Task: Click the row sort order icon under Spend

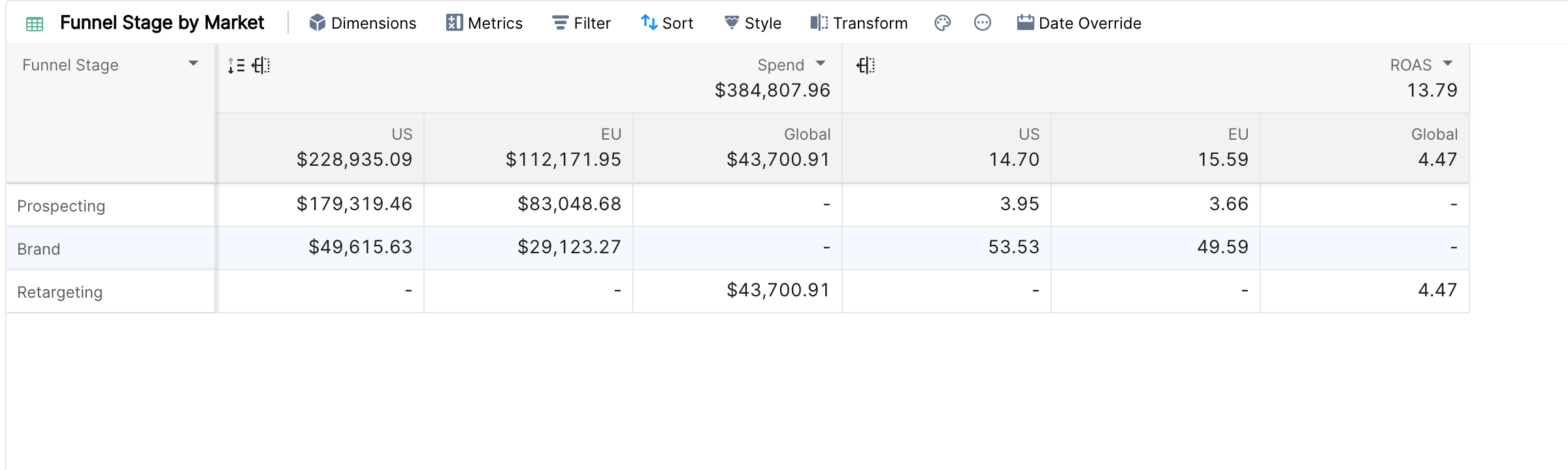Action: 237,65
